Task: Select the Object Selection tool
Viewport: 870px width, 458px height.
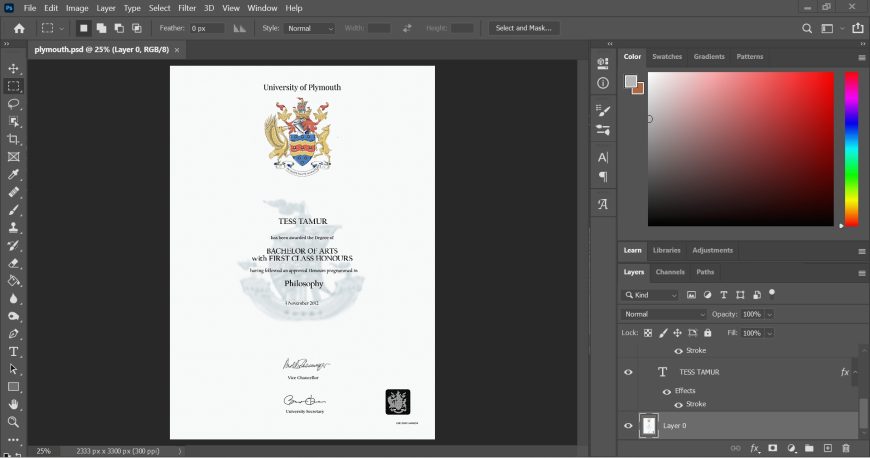Action: [13, 122]
